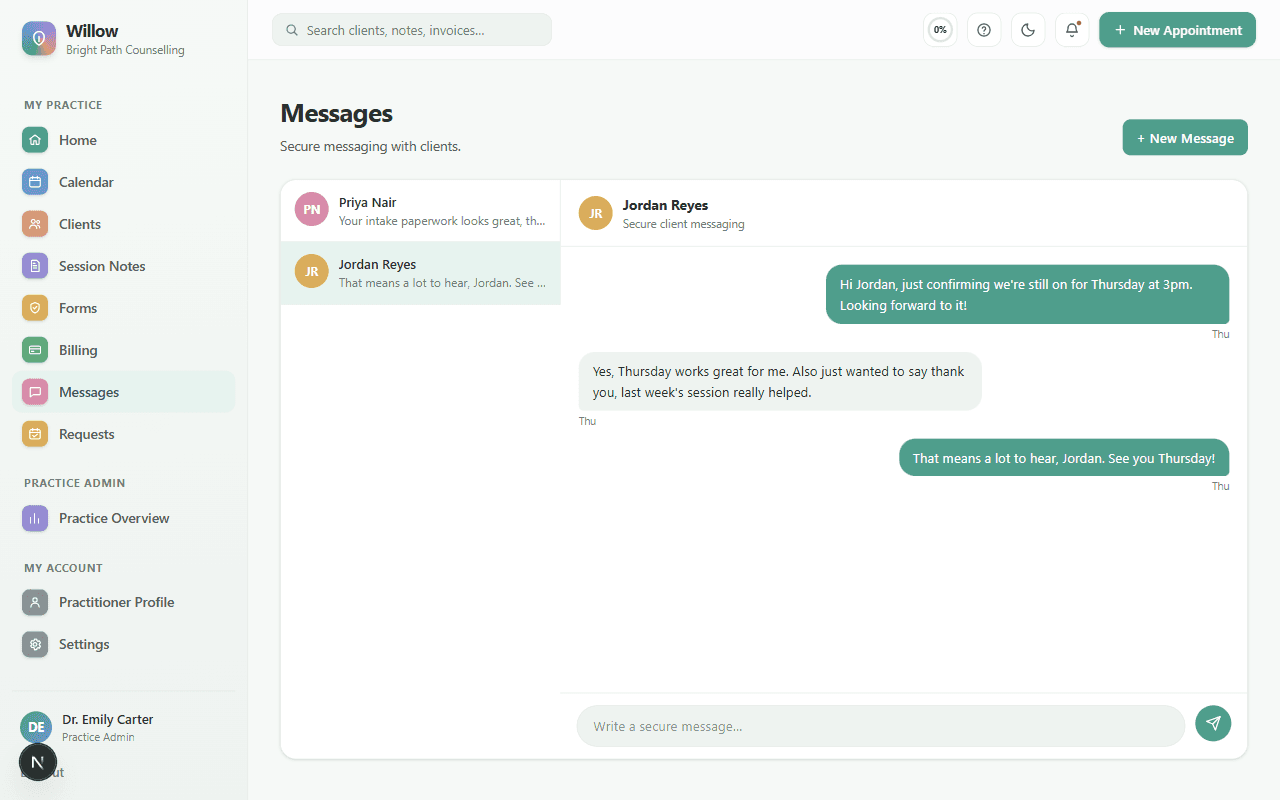Click the Messages page heading
The width and height of the screenshot is (1280, 800).
pyautogui.click(x=336, y=113)
